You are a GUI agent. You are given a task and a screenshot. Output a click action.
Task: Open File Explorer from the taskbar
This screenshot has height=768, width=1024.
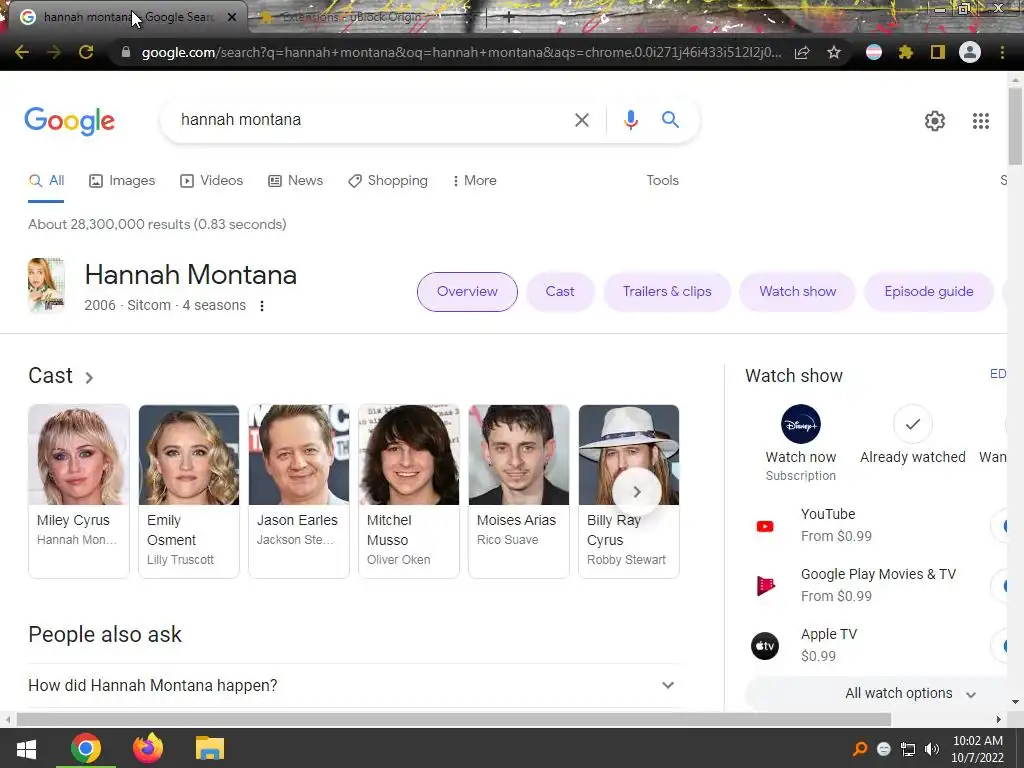[x=210, y=748]
